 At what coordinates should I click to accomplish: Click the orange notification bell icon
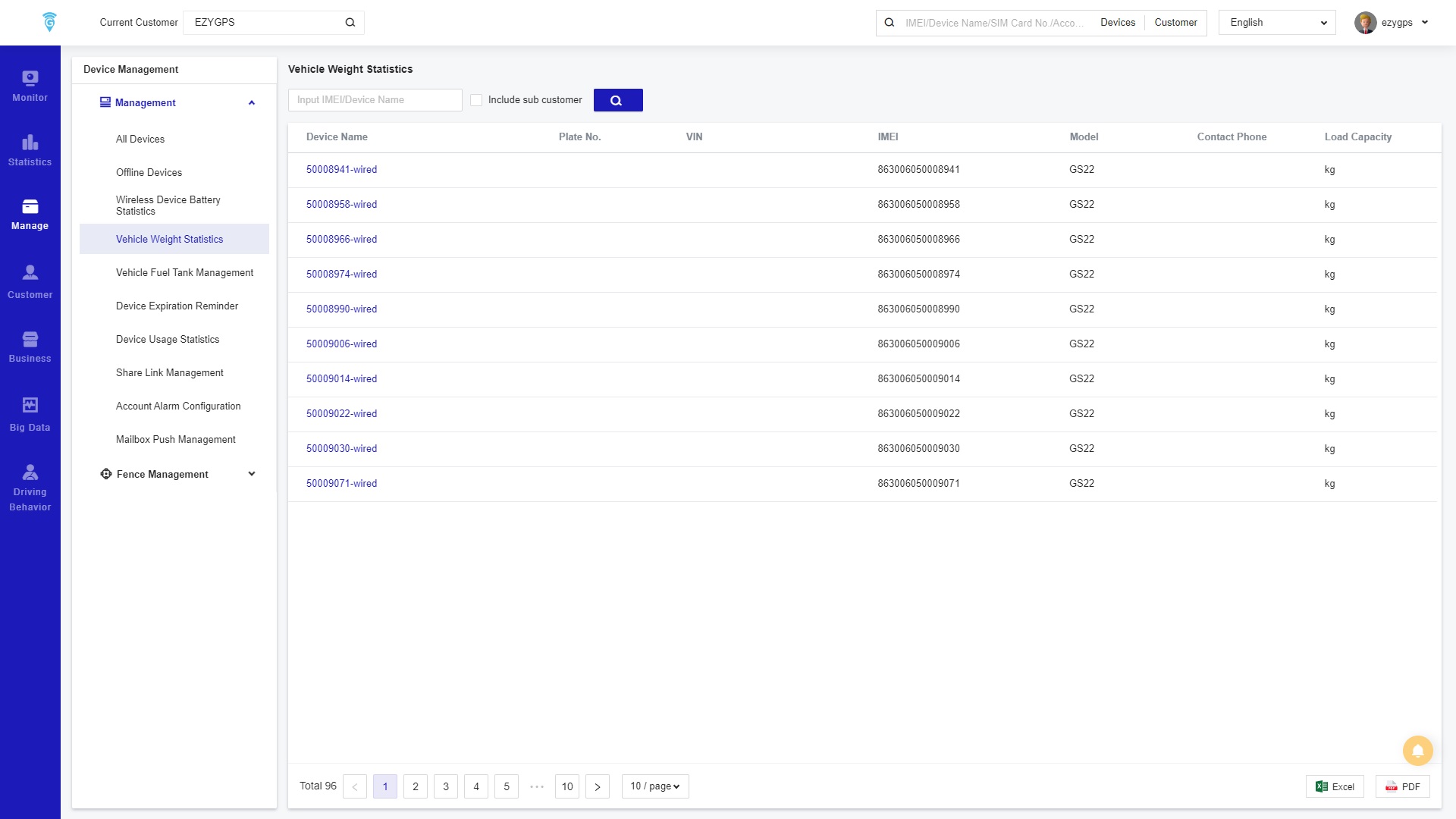(1417, 751)
